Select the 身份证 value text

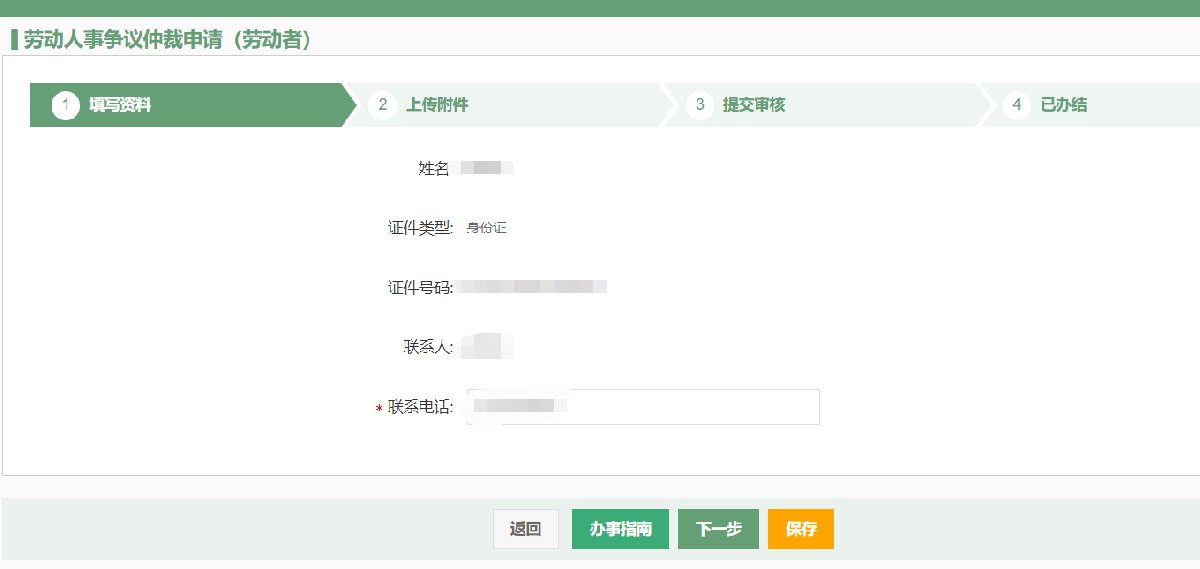(x=487, y=228)
